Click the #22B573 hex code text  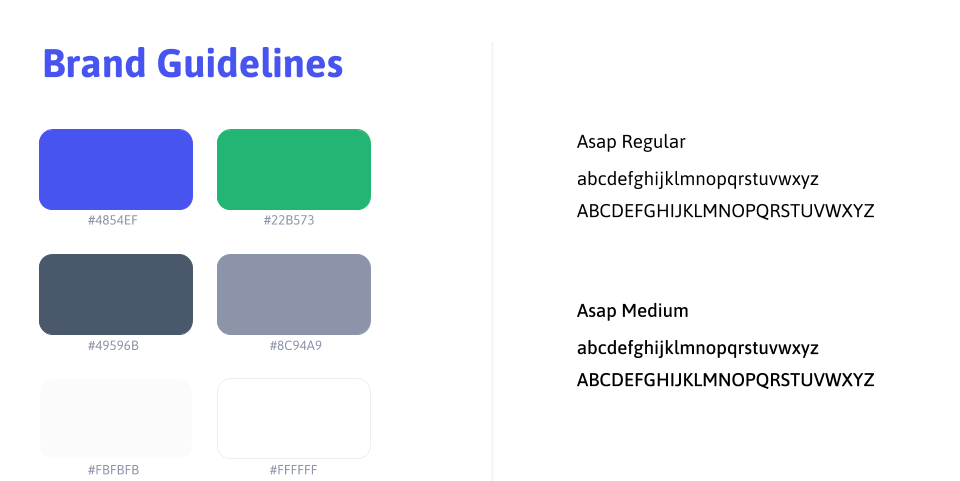click(x=289, y=220)
